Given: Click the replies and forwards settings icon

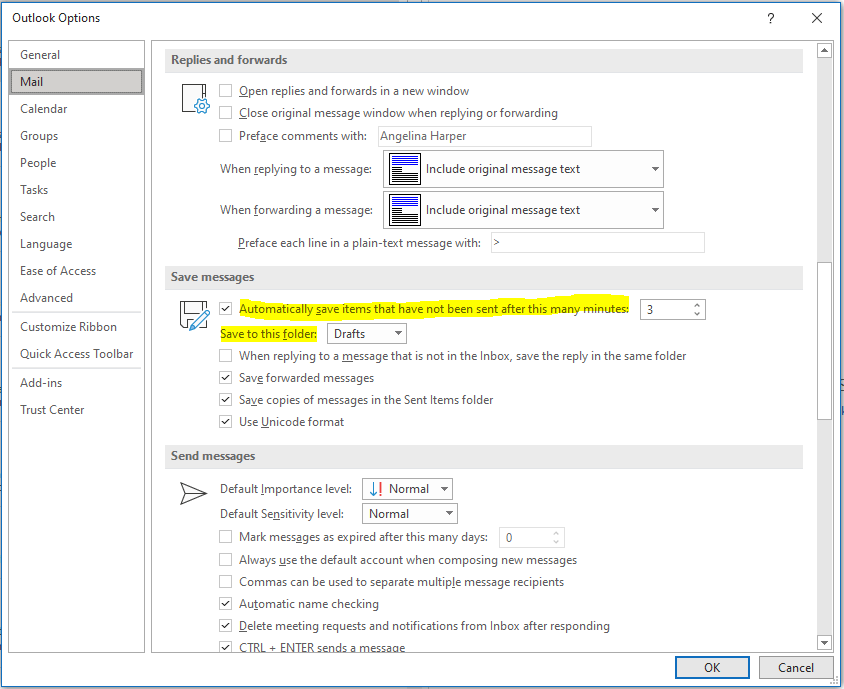Looking at the screenshot, I should pos(195,97).
